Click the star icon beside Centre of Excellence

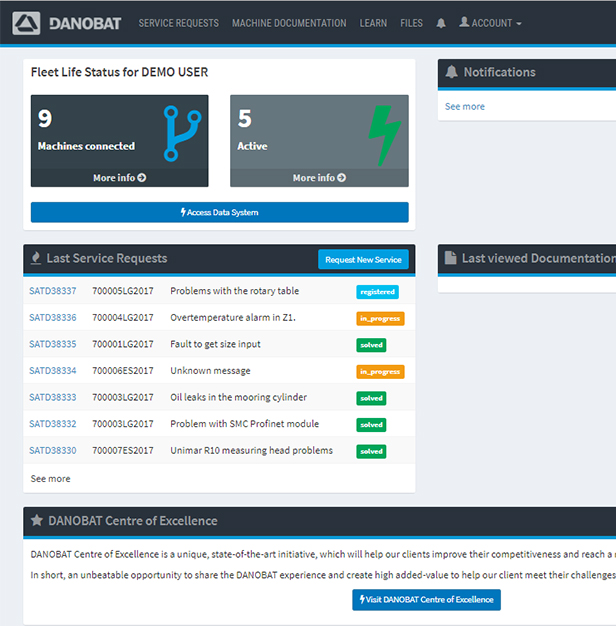pos(37,520)
